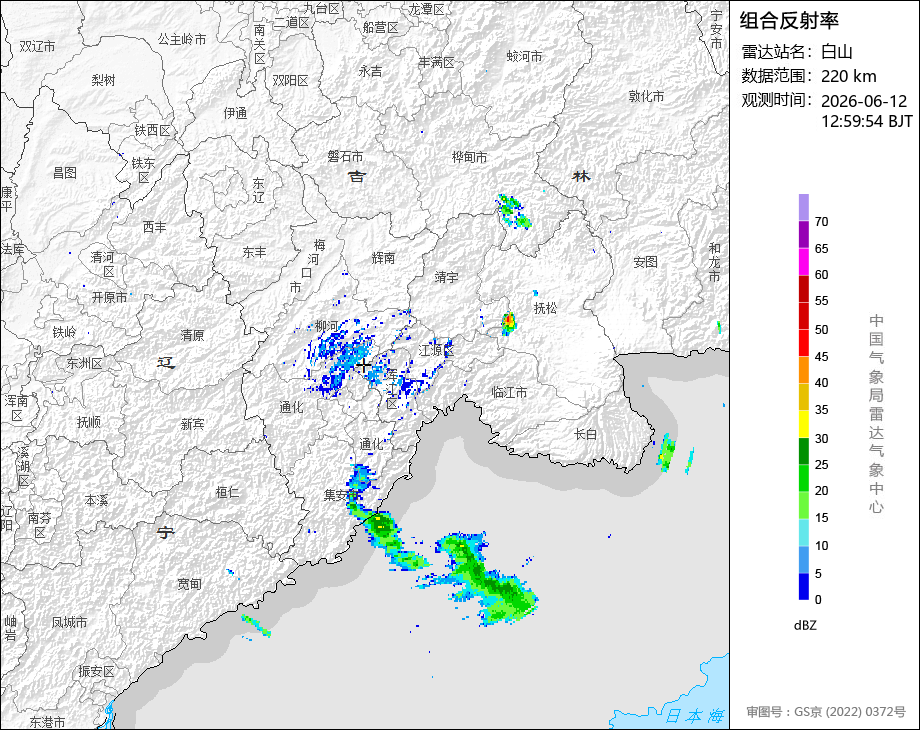This screenshot has height=730, width=920.
Task: Click the legend value 0
Action: click(x=818, y=600)
